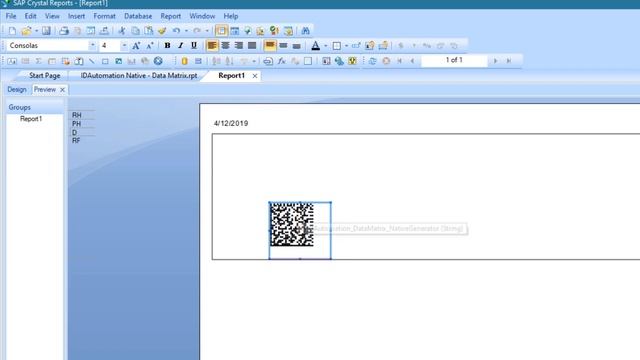The image size is (640, 360).
Task: Close the Preview tab with its X
Action: point(62,89)
